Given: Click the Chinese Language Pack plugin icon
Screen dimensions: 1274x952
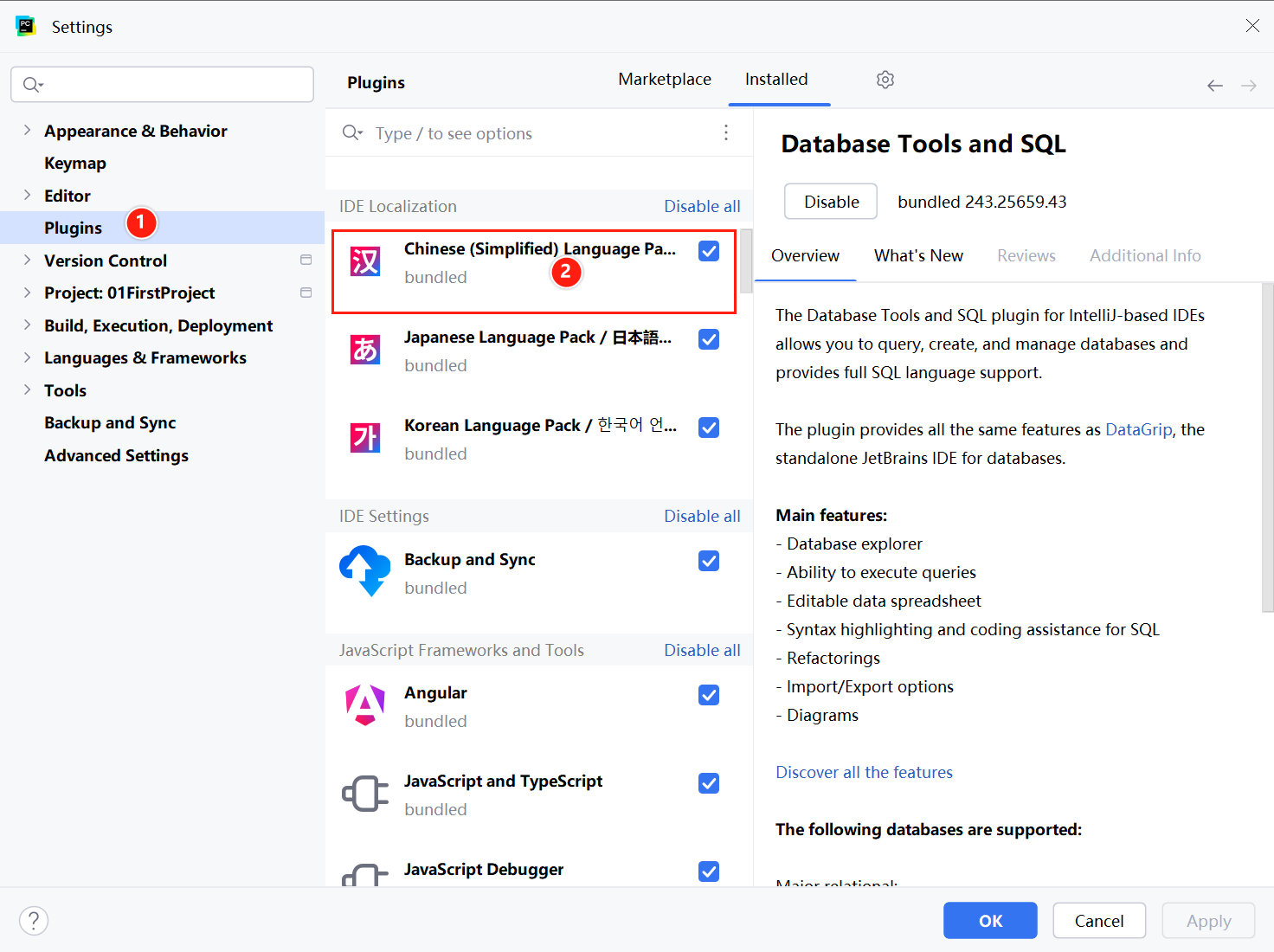Looking at the screenshot, I should (365, 261).
